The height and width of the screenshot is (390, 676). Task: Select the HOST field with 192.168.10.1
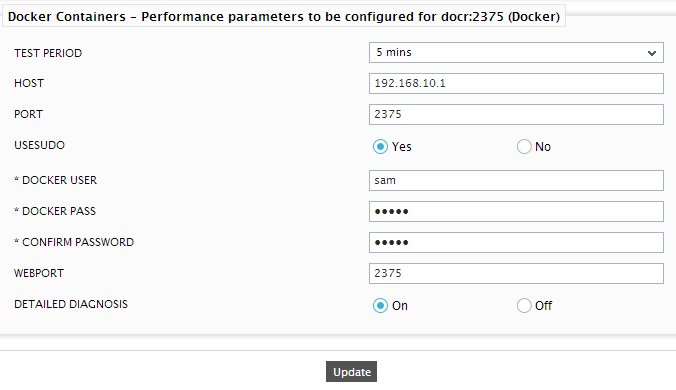pos(516,84)
